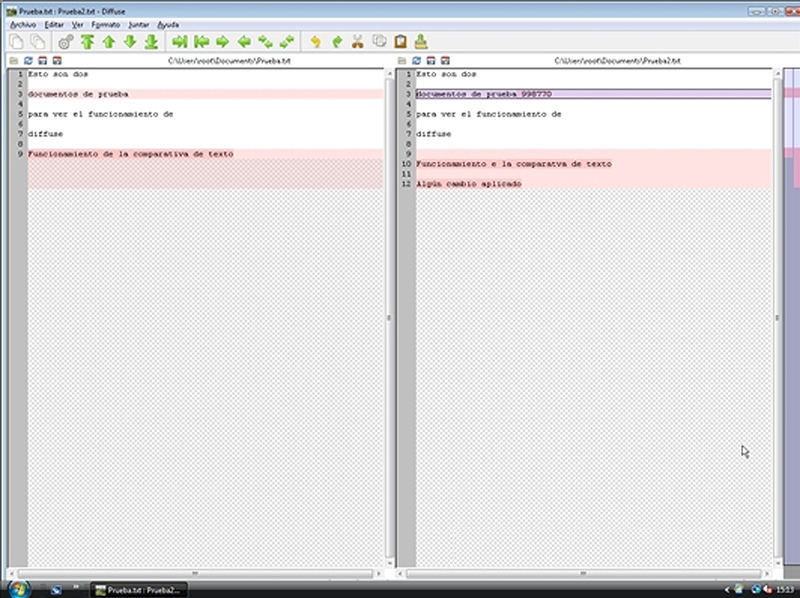This screenshot has width=800, height=598.
Task: Save Prueba.txt under a new name
Action: pos(57,61)
